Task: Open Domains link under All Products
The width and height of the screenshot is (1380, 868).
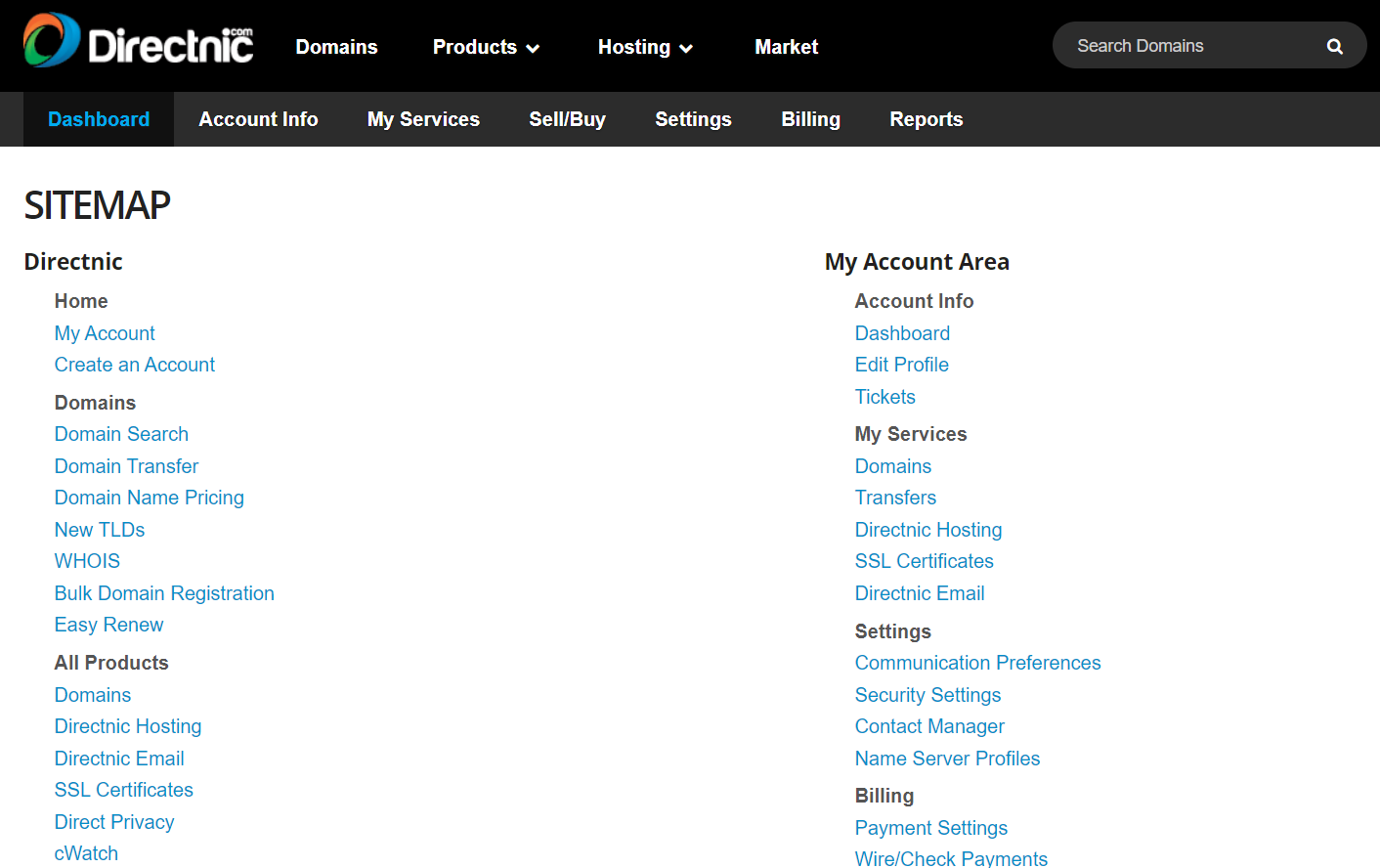Action: [x=93, y=695]
